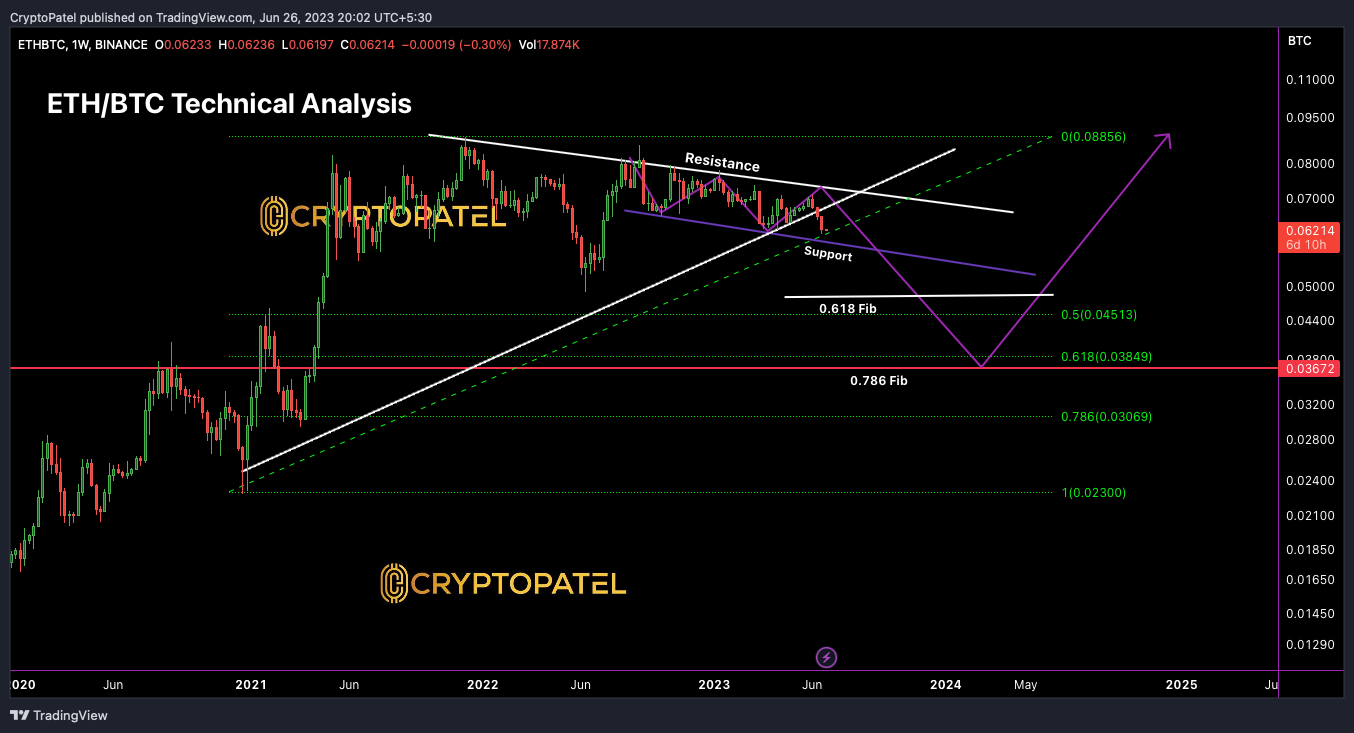Click 0.02400 on the price axis

(x=1310, y=481)
